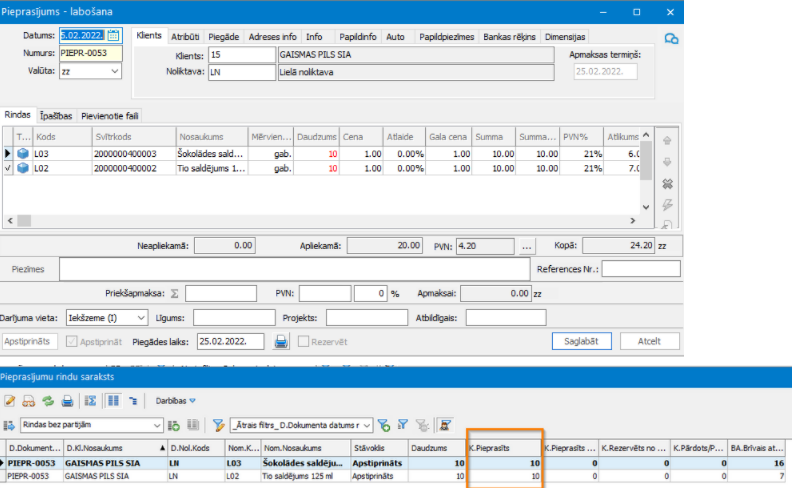794x488 pixels.
Task: Add new view with green plus icon
Action: point(174,426)
